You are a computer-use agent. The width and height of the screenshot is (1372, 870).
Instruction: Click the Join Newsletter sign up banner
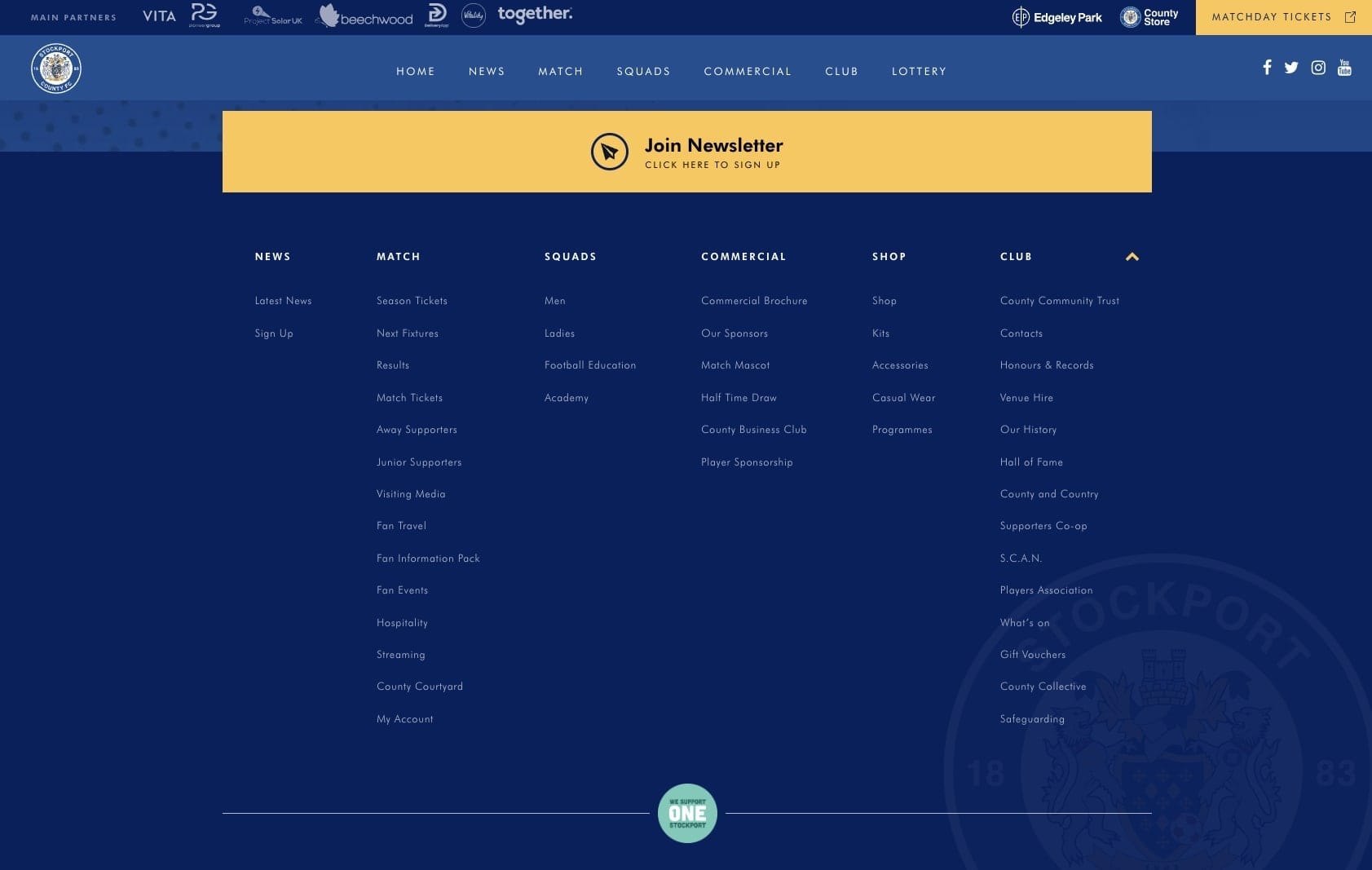click(687, 152)
